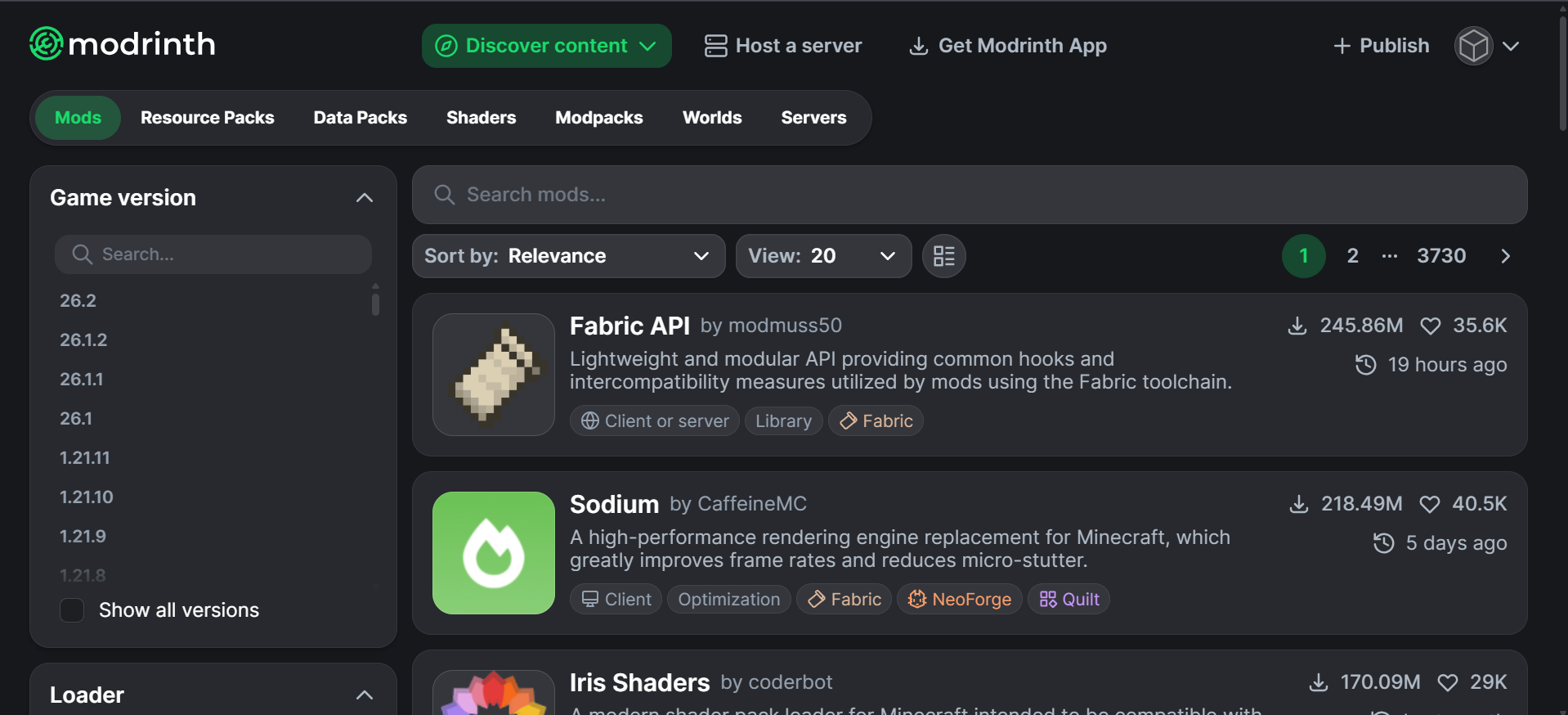Screen dimensions: 1568x715
Task: Open the user avatar cube icon
Action: (x=1473, y=46)
